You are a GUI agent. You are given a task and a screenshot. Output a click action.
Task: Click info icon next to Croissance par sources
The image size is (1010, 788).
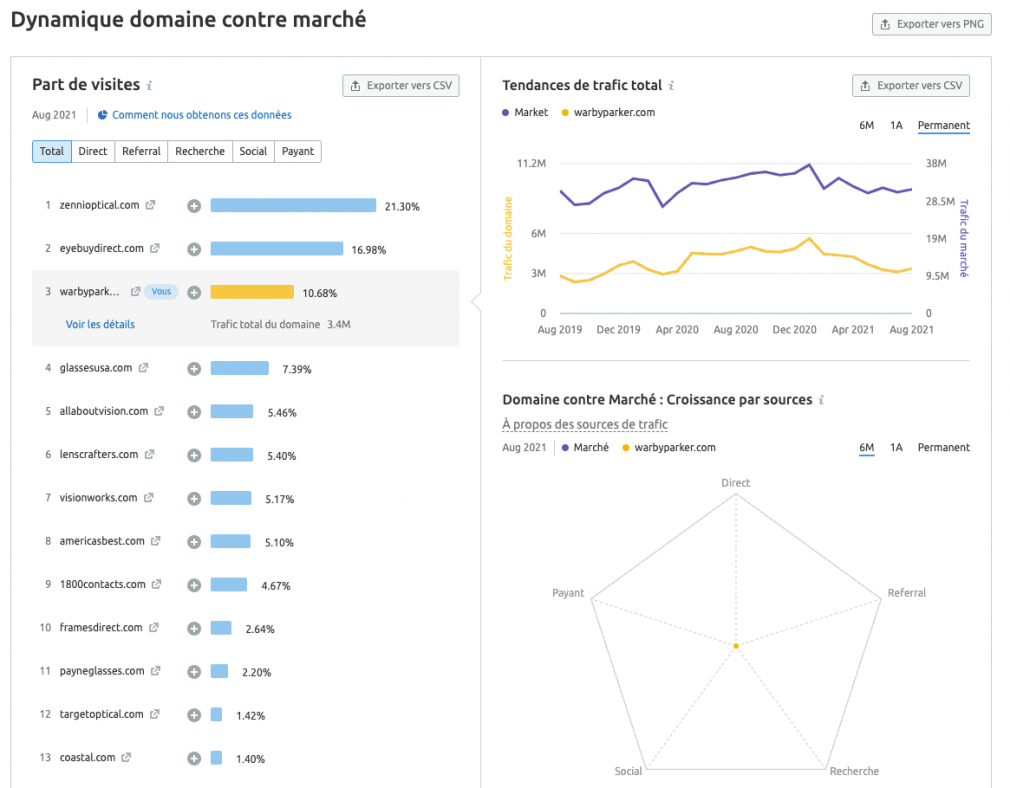[821, 399]
